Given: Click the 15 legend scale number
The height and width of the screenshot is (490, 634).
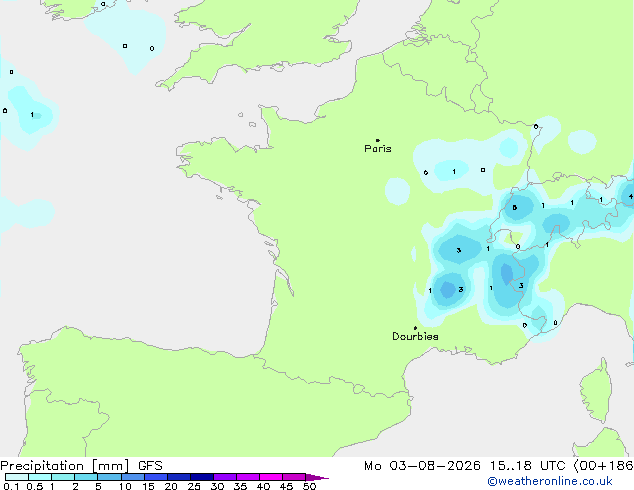Looking at the screenshot, I should (x=148, y=486).
